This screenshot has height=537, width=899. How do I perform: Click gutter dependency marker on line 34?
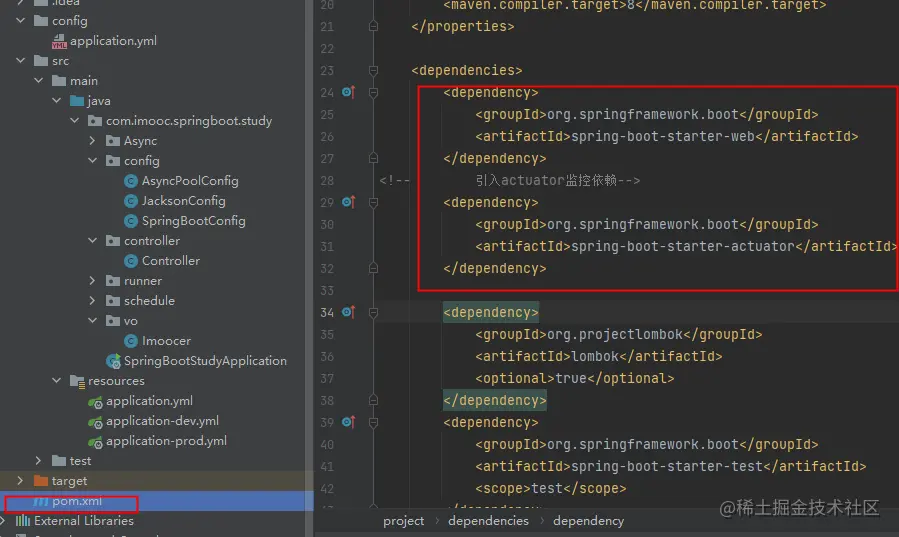point(348,312)
